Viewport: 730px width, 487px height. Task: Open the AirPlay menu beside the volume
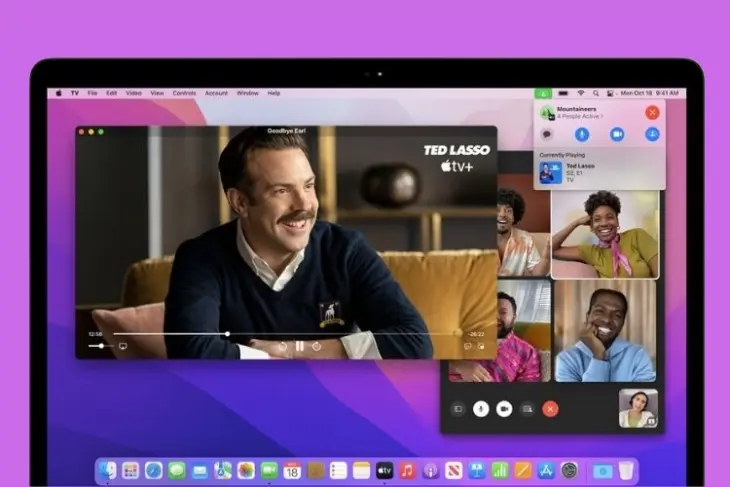click(x=123, y=346)
